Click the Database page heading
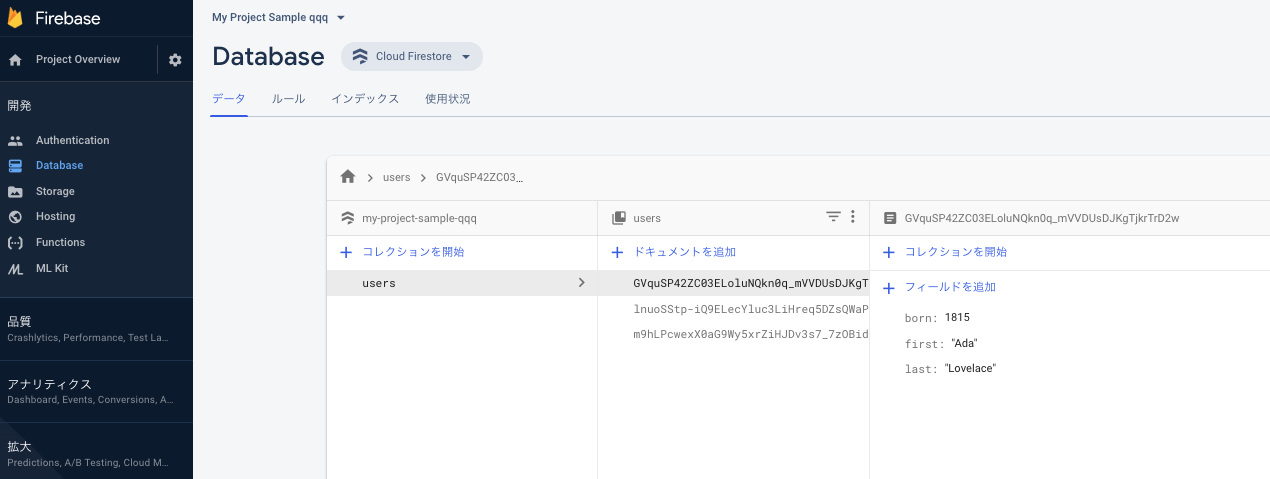 tap(268, 57)
